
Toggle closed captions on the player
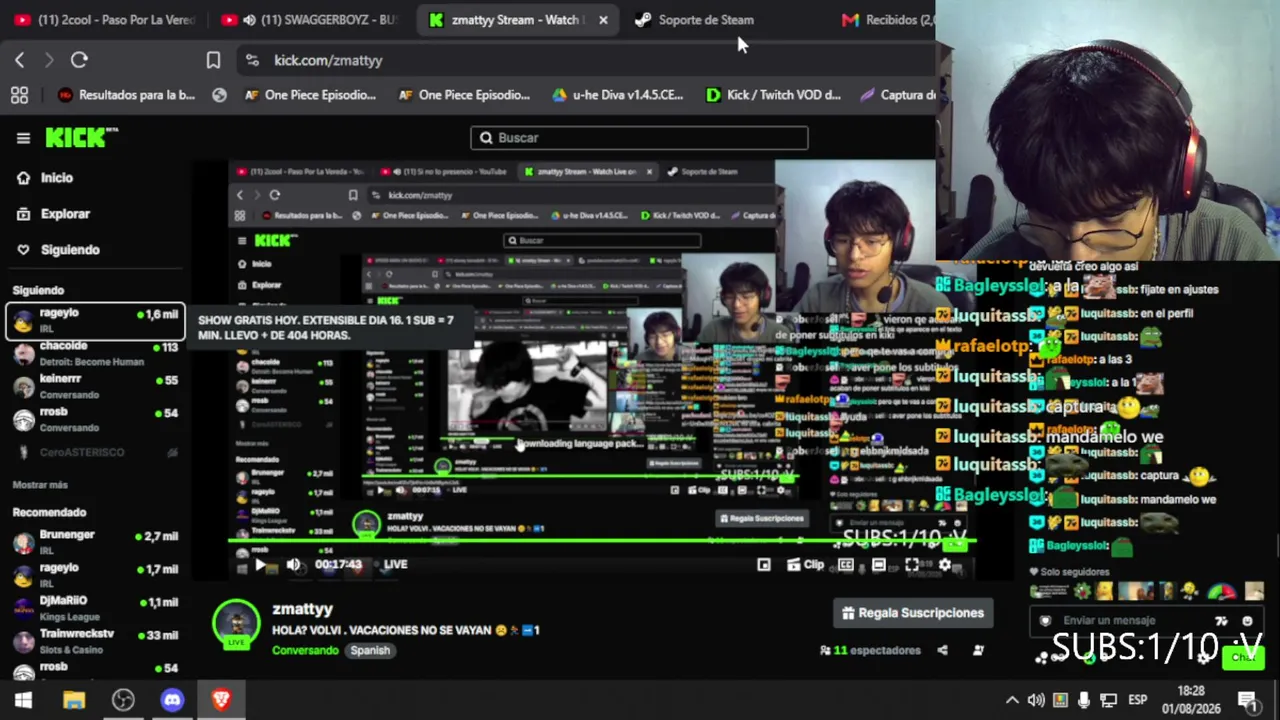pos(846,565)
